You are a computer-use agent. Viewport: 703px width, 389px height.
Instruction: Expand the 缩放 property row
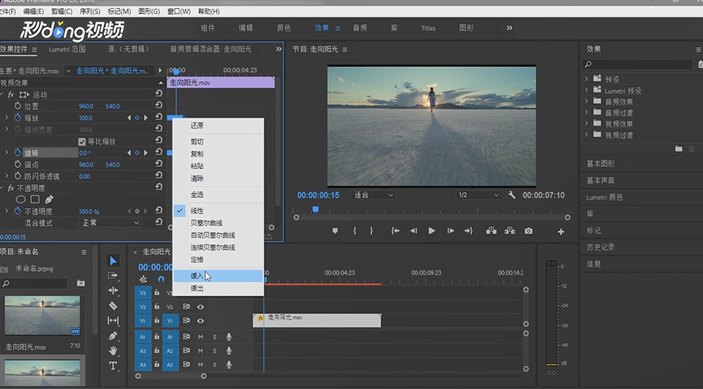click(6, 118)
